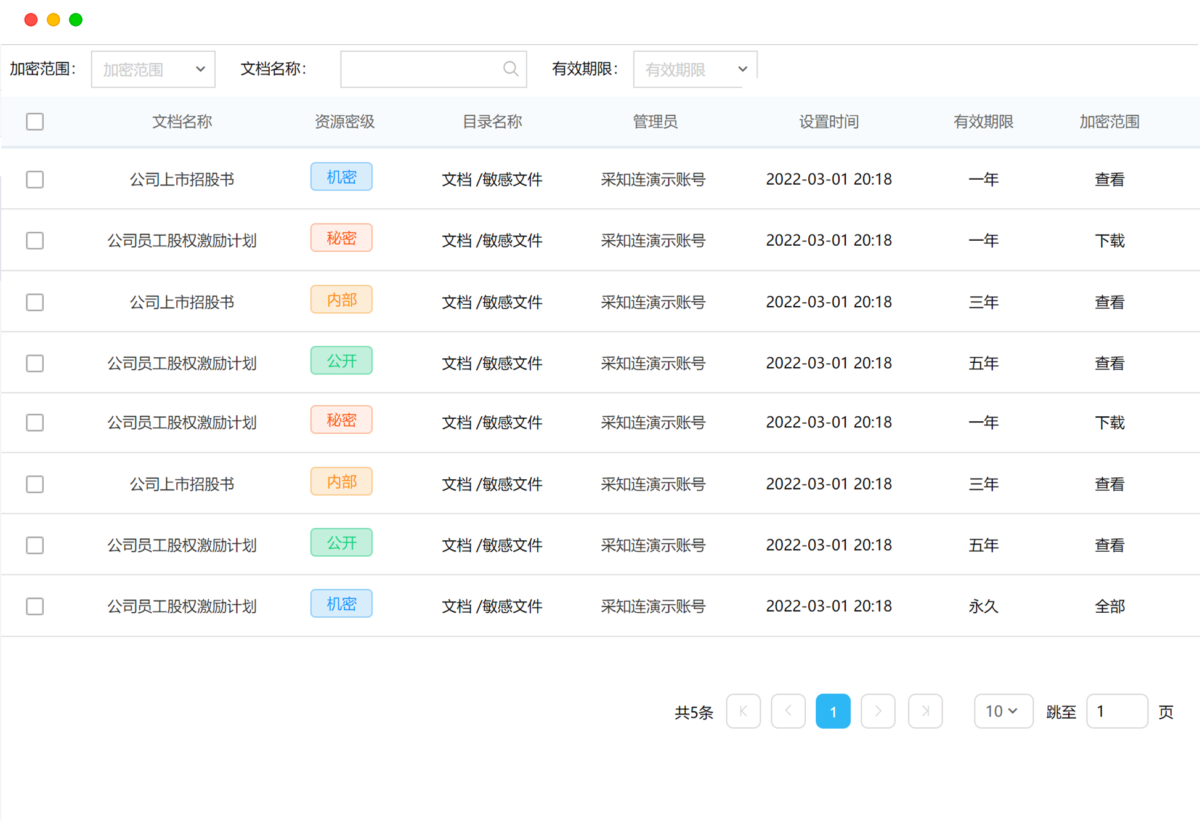Click the 全部 encryption scope cell
Image resolution: width=1200 pixels, height=829 pixels.
point(1110,606)
